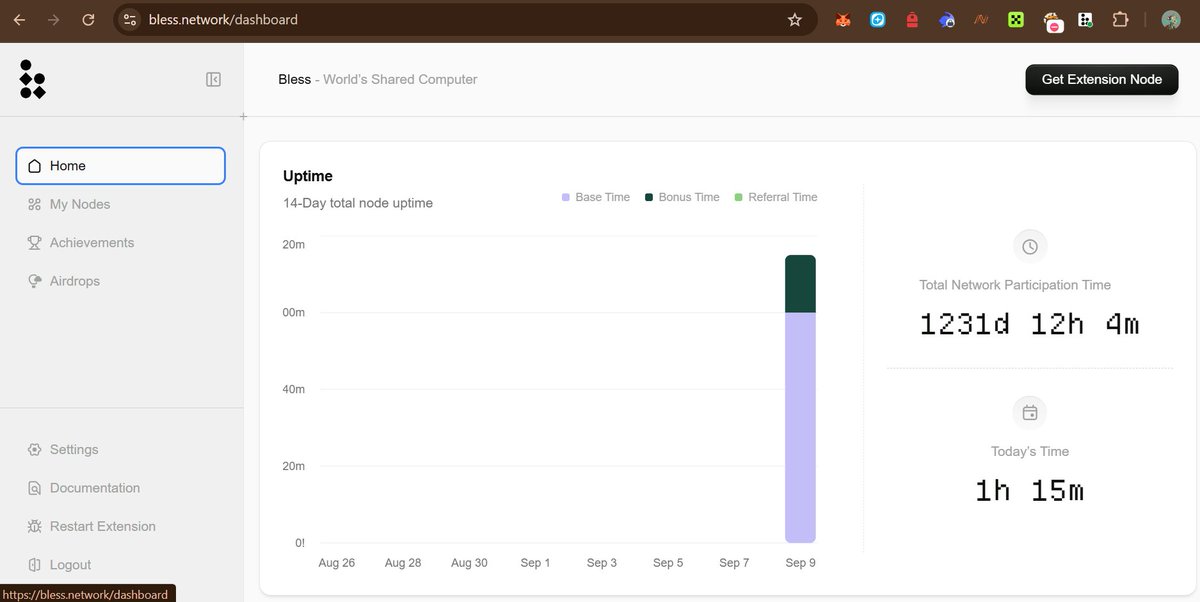Collapse the sidebar with the panel toggle icon
This screenshot has height=602, width=1200.
pyautogui.click(x=213, y=79)
